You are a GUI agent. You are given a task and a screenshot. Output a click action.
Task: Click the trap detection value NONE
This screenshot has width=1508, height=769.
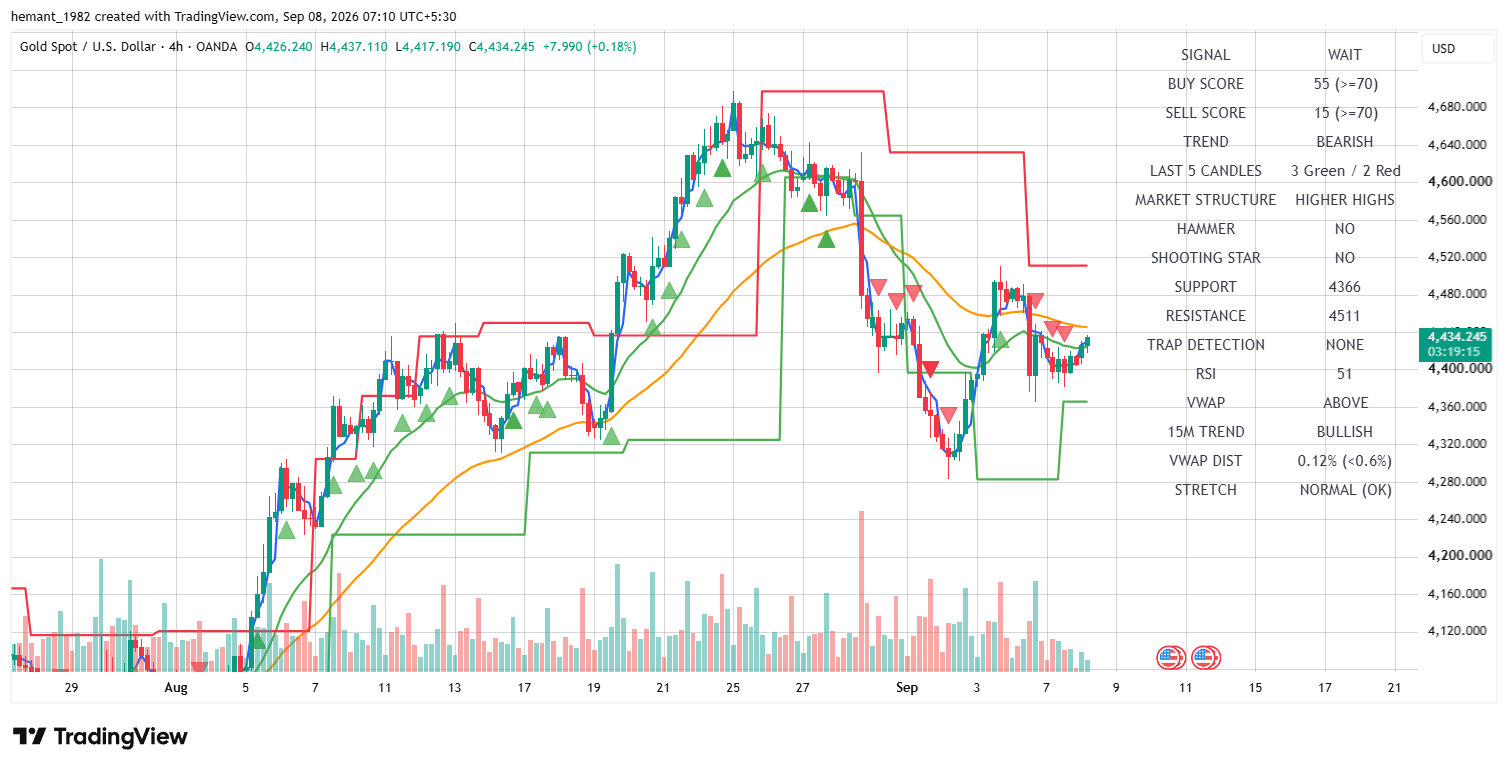pos(1344,345)
